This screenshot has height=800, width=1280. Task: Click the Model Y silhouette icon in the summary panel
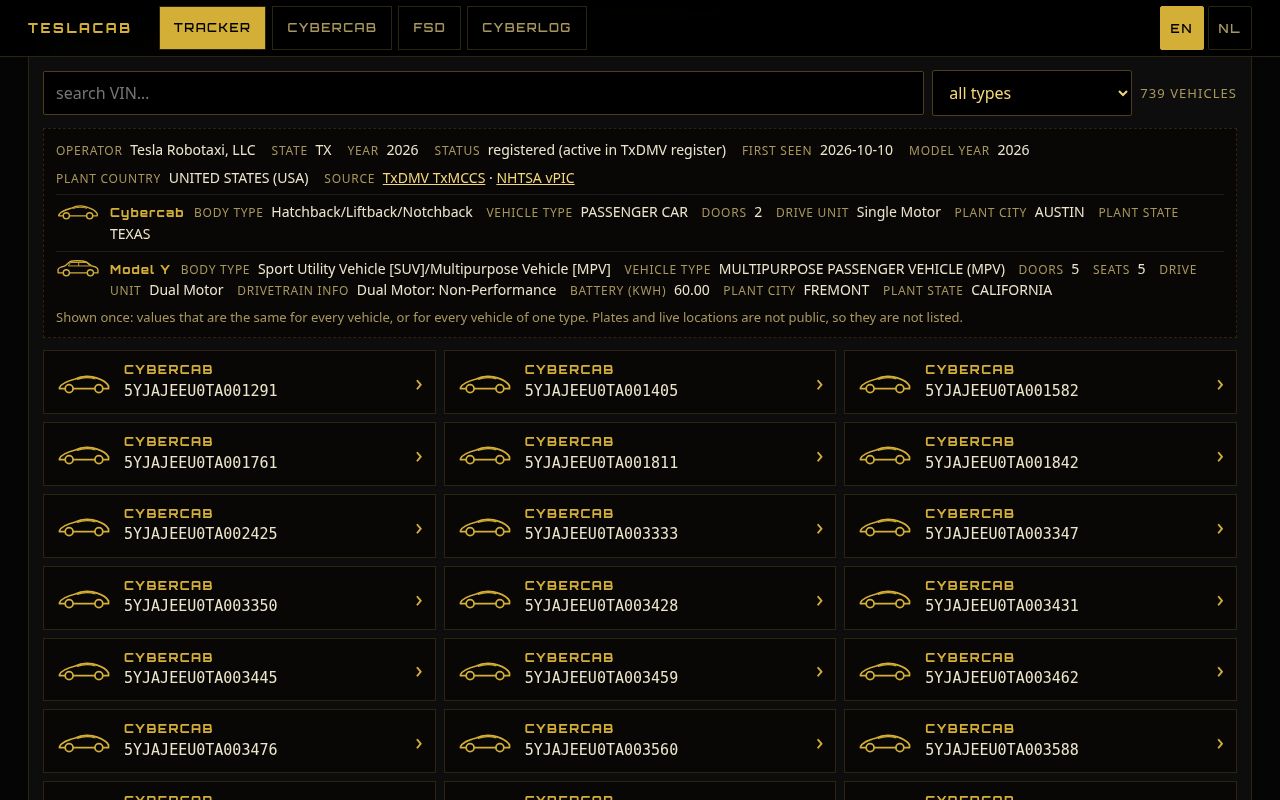[78, 269]
